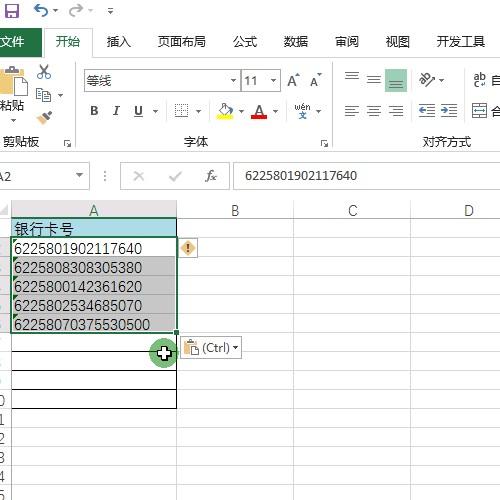The width and height of the screenshot is (500, 500).
Task: Click the Cut scissors icon
Action: coord(44,72)
